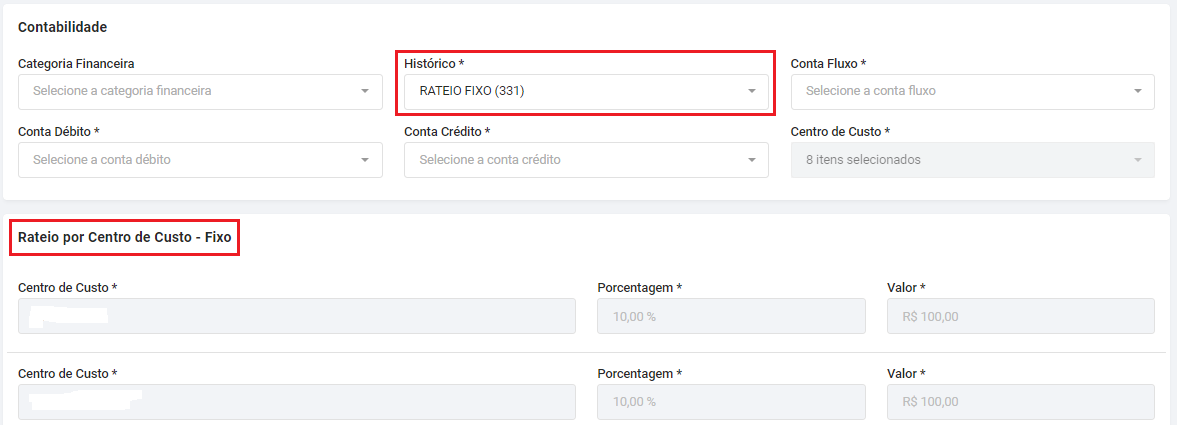Open the Conta Fluxo dropdown

click(x=960, y=91)
